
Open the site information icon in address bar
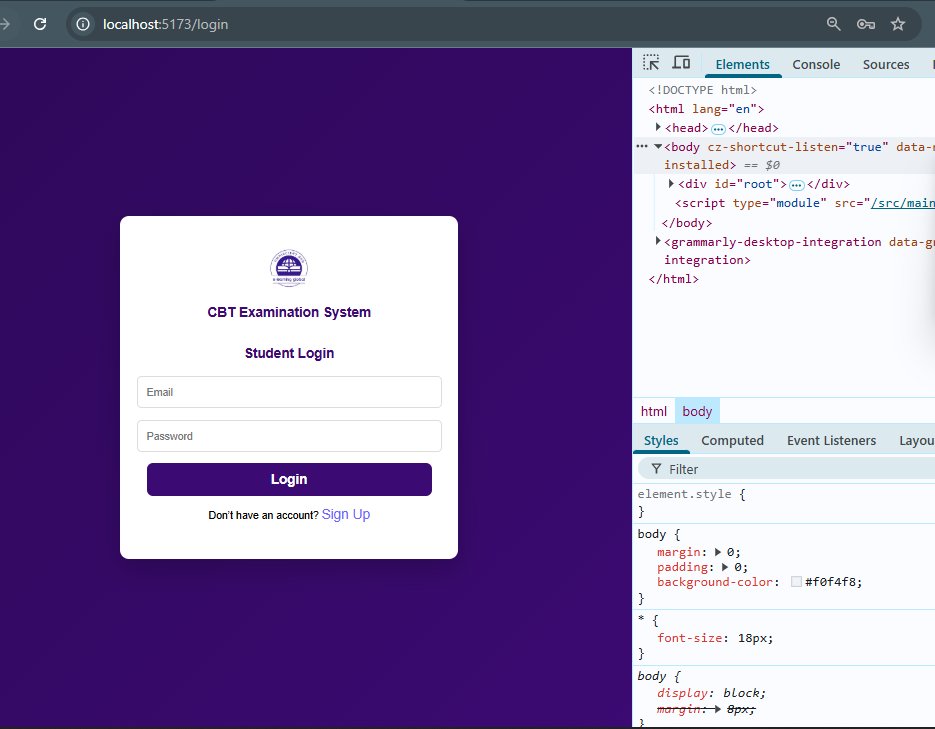tap(83, 24)
